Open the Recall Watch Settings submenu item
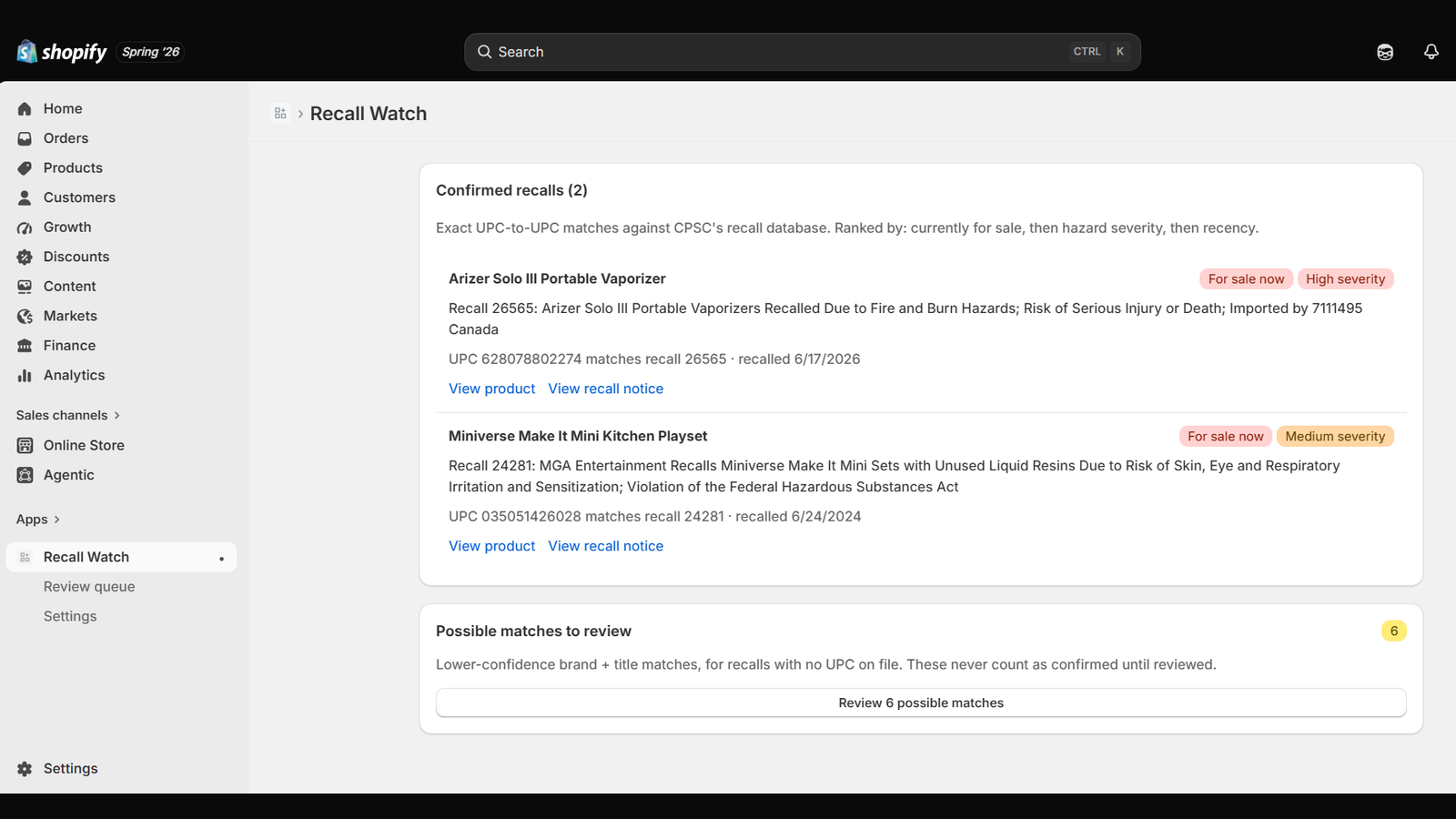 [x=70, y=616]
